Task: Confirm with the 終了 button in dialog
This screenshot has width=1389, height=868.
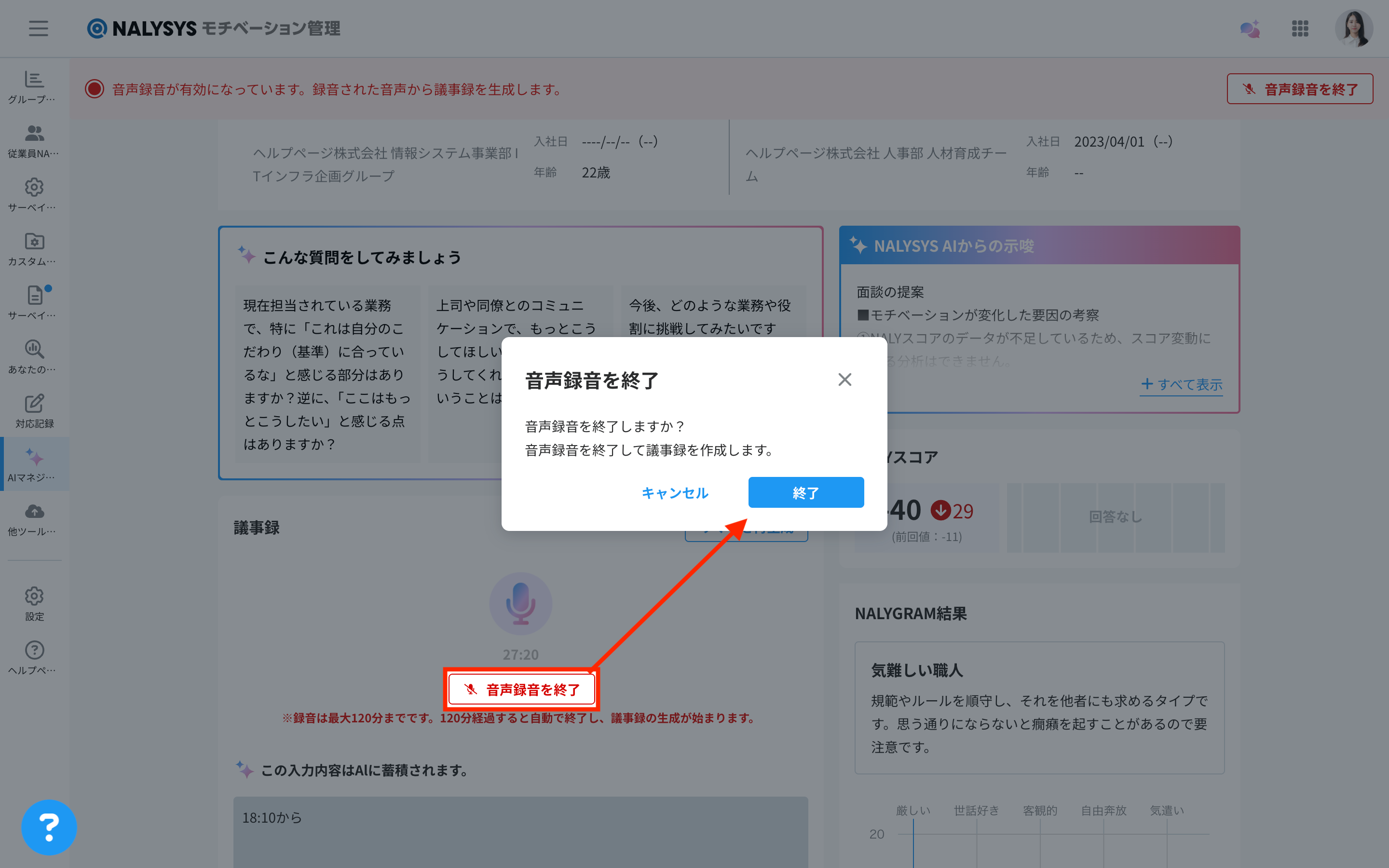Action: 805,492
